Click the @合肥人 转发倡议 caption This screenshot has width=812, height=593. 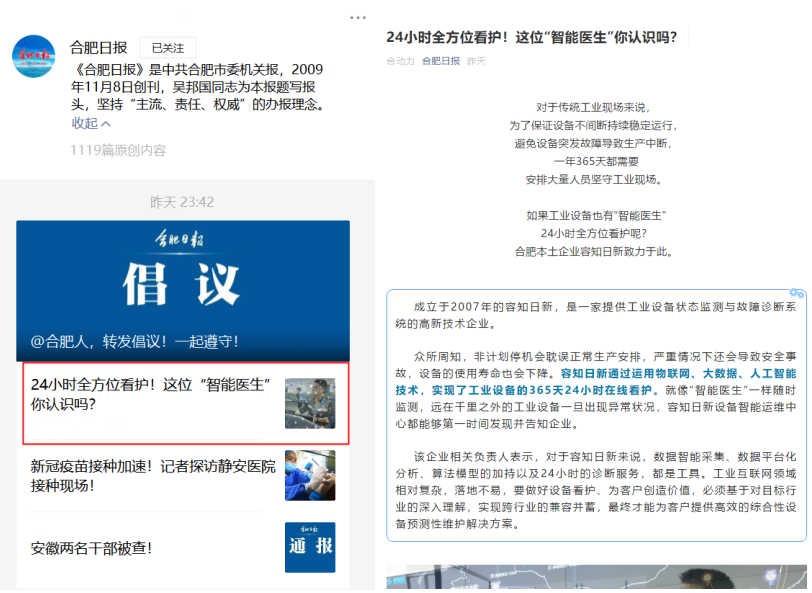pos(135,341)
